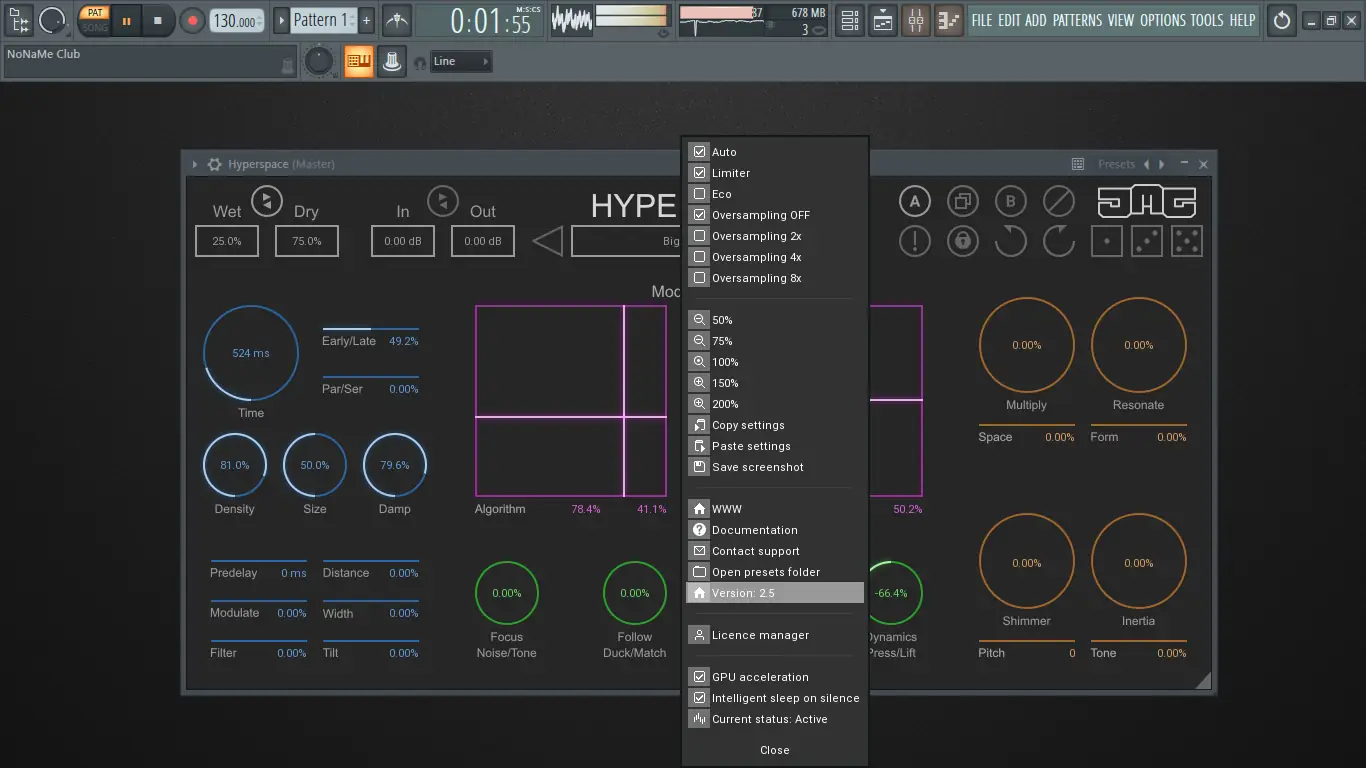Screen dimensions: 1366x768
Task: Click the lock icon in Hyperspace
Action: tap(962, 241)
